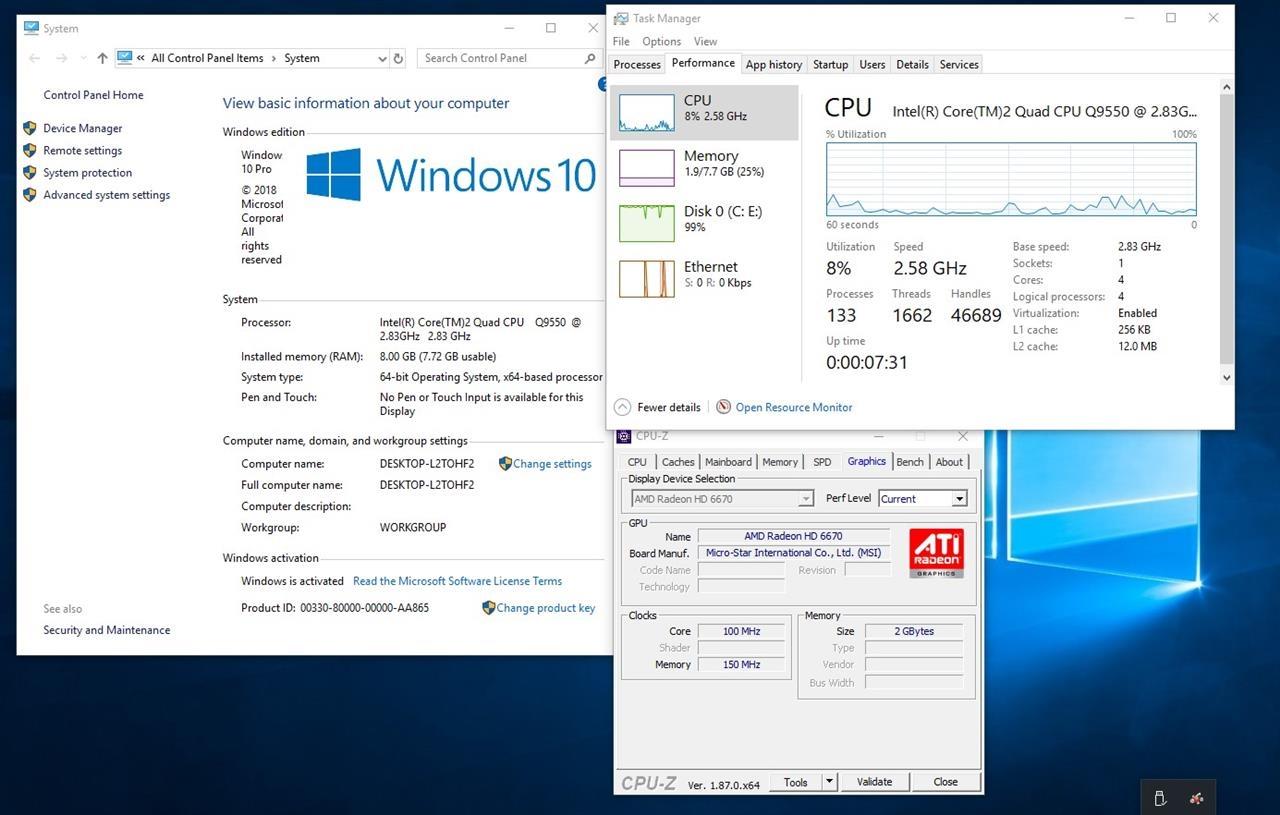Click the Fewer details chevron circle icon
1280x815 pixels.
coord(622,407)
